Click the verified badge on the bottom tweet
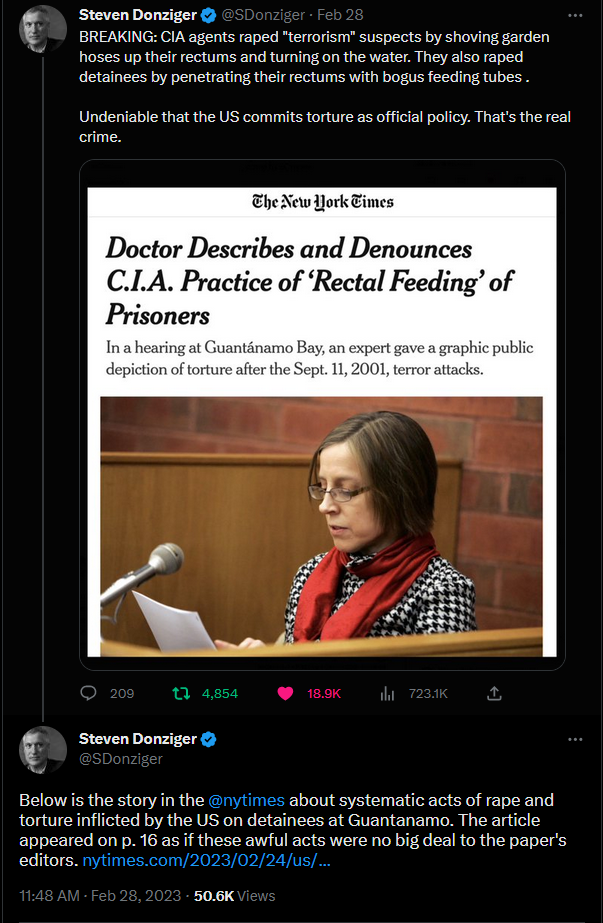Image resolution: width=603 pixels, height=923 pixels. point(209,740)
